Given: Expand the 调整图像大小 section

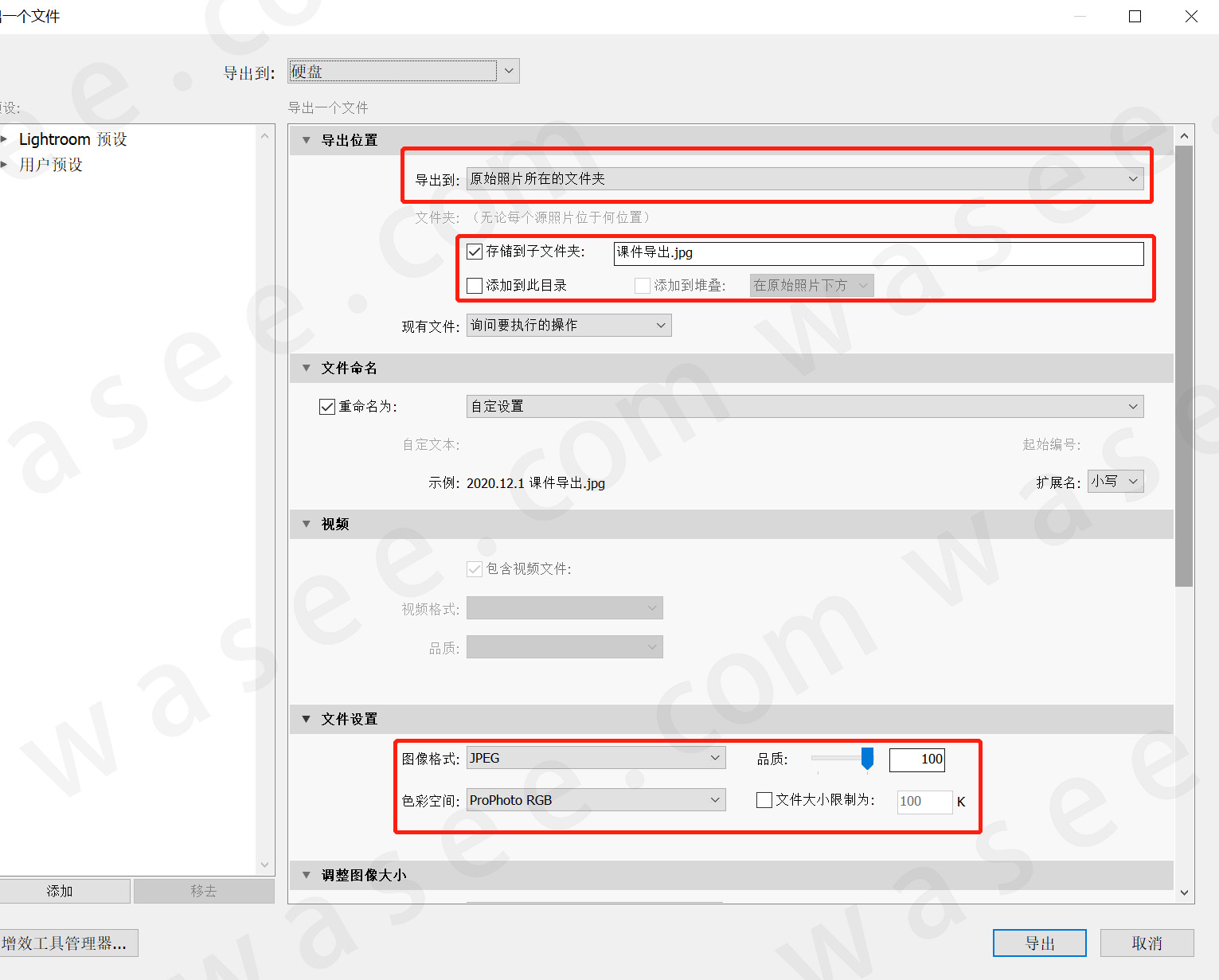Looking at the screenshot, I should (307, 875).
